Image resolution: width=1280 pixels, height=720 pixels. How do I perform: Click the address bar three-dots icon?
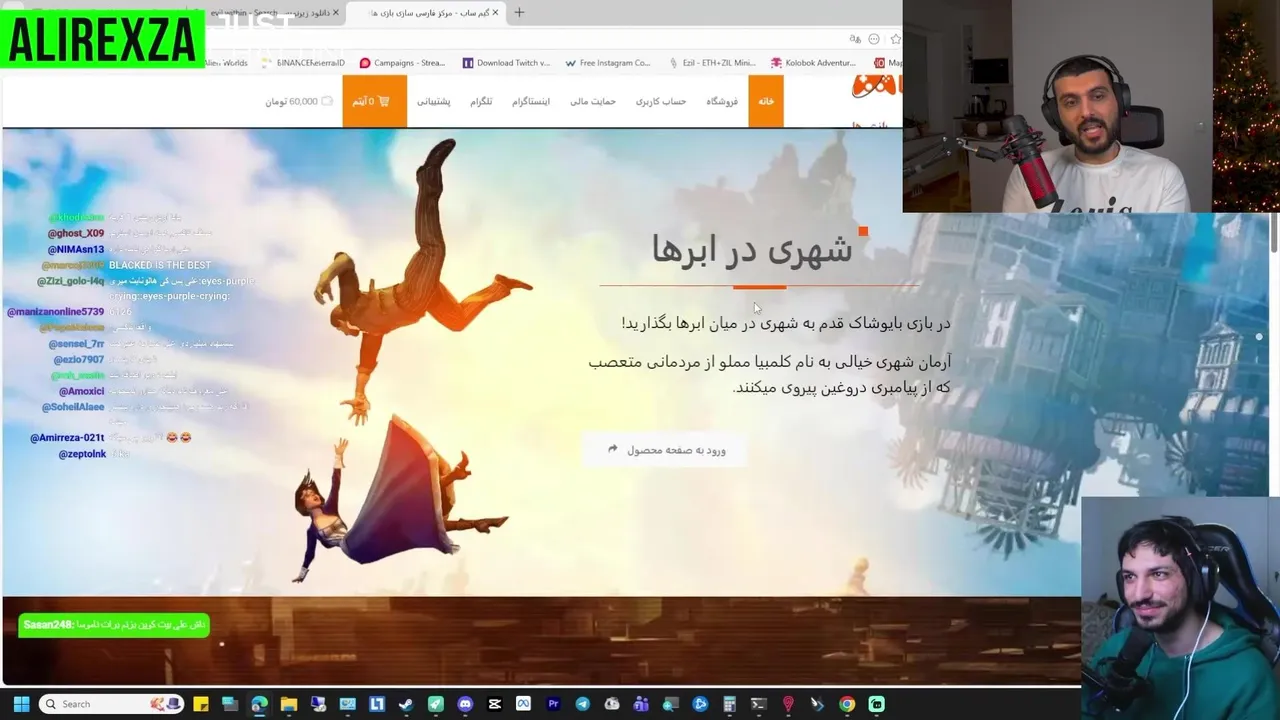click(874, 39)
